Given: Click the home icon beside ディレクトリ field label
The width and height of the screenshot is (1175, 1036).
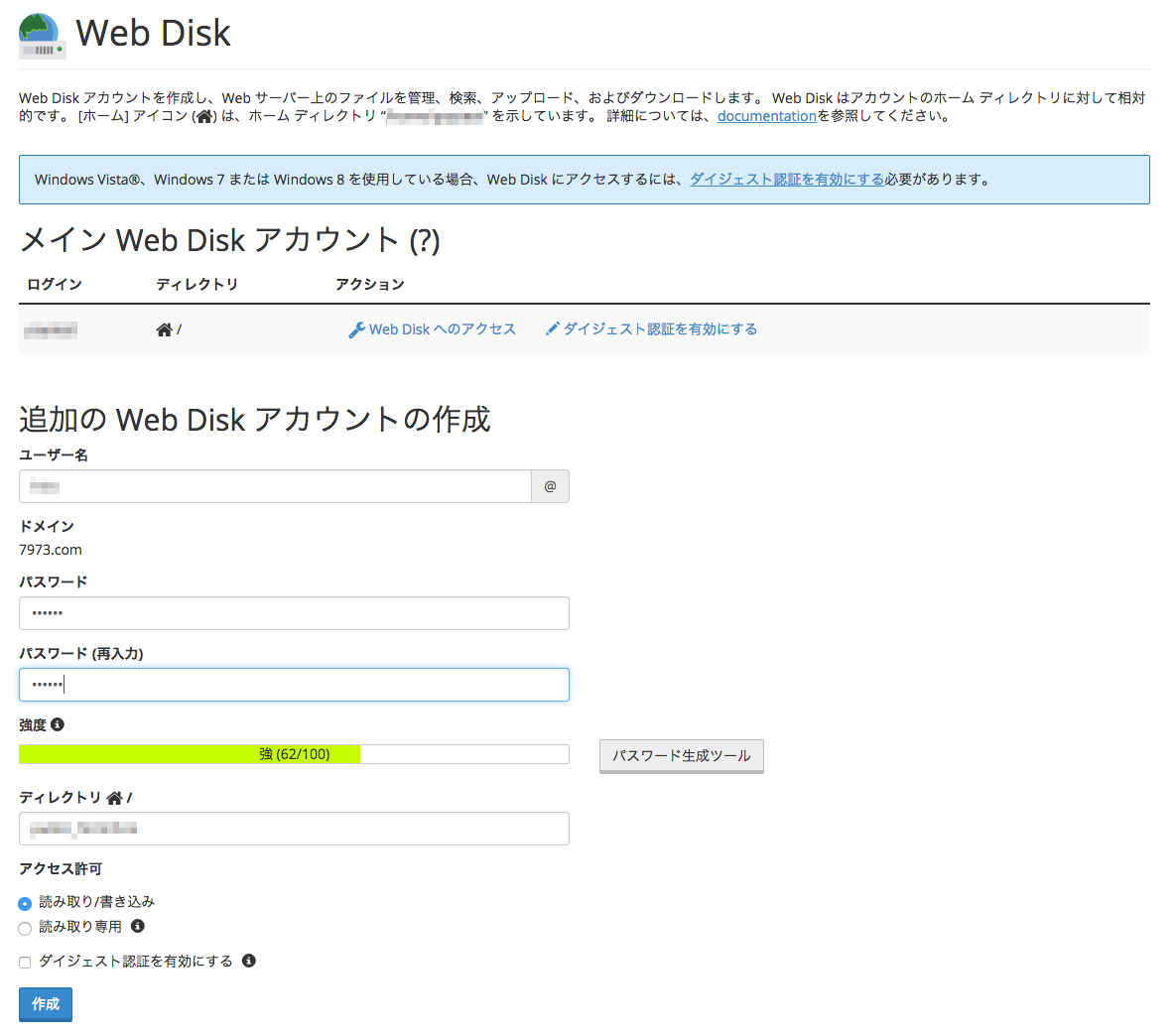Looking at the screenshot, I should point(115,798).
